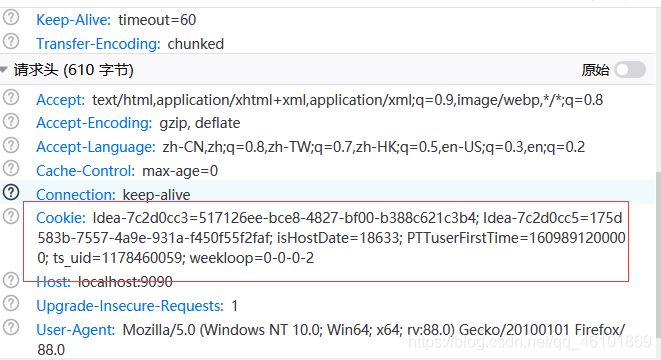
Task: Open help icon for Cookie header
Action: [x=11, y=216]
